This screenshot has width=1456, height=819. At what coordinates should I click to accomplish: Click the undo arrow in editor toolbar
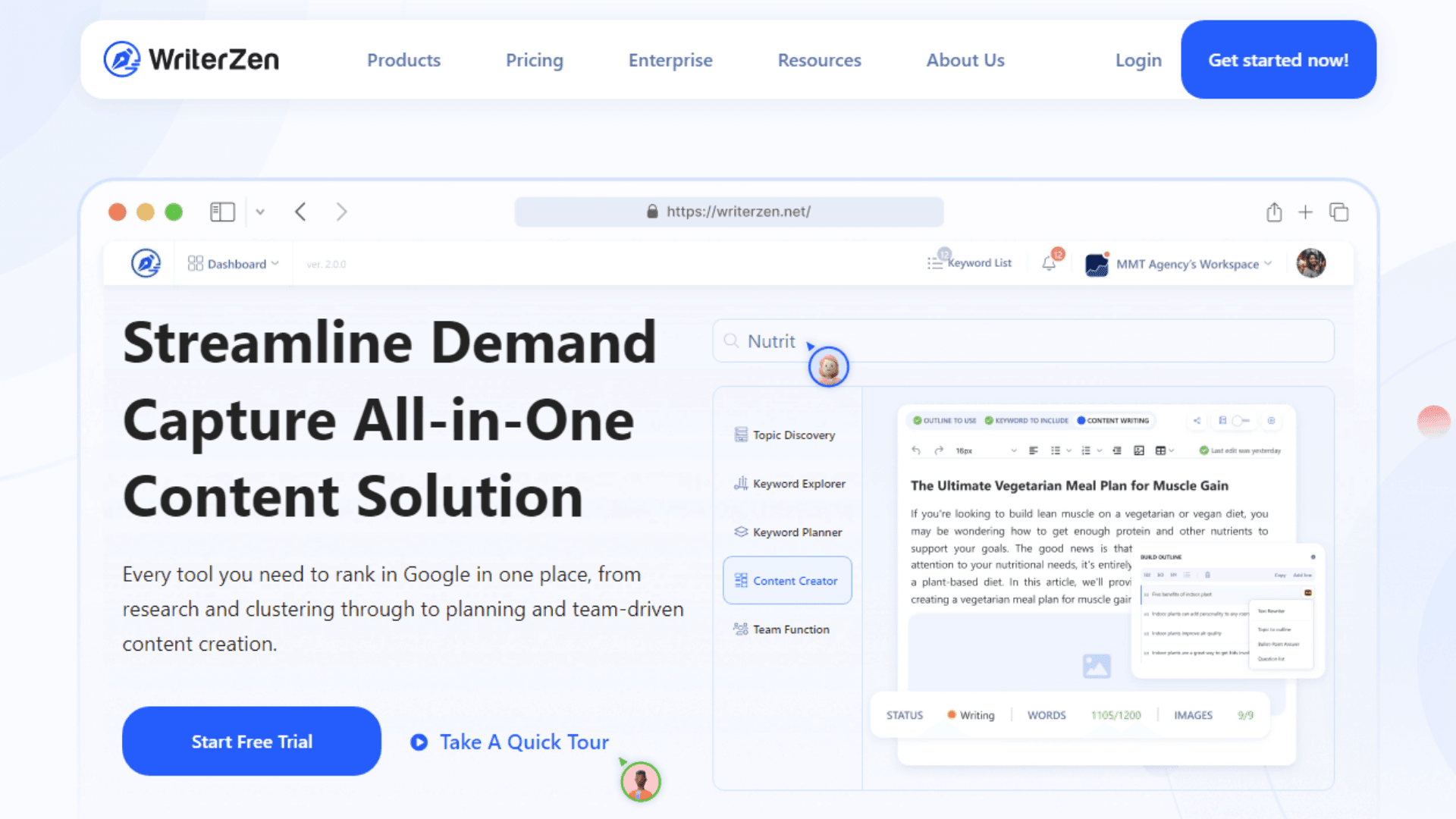916,450
